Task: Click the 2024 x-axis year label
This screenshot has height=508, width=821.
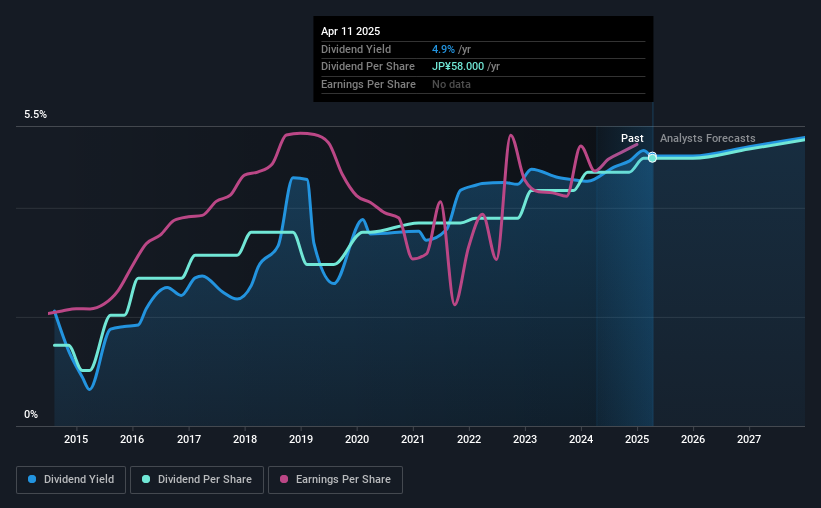Action: click(581, 439)
